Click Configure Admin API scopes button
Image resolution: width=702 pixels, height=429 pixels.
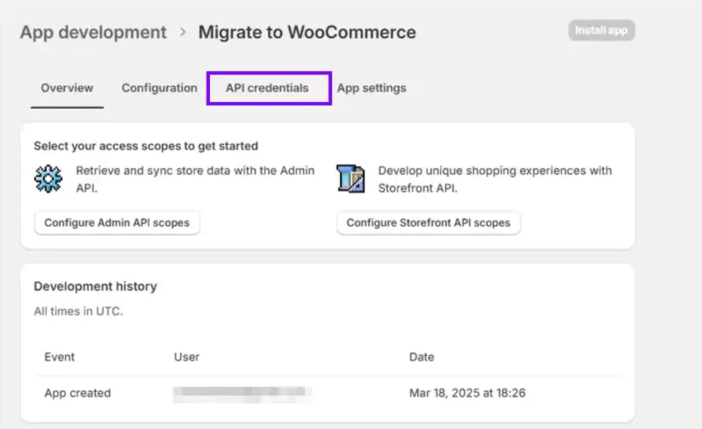pos(117,223)
